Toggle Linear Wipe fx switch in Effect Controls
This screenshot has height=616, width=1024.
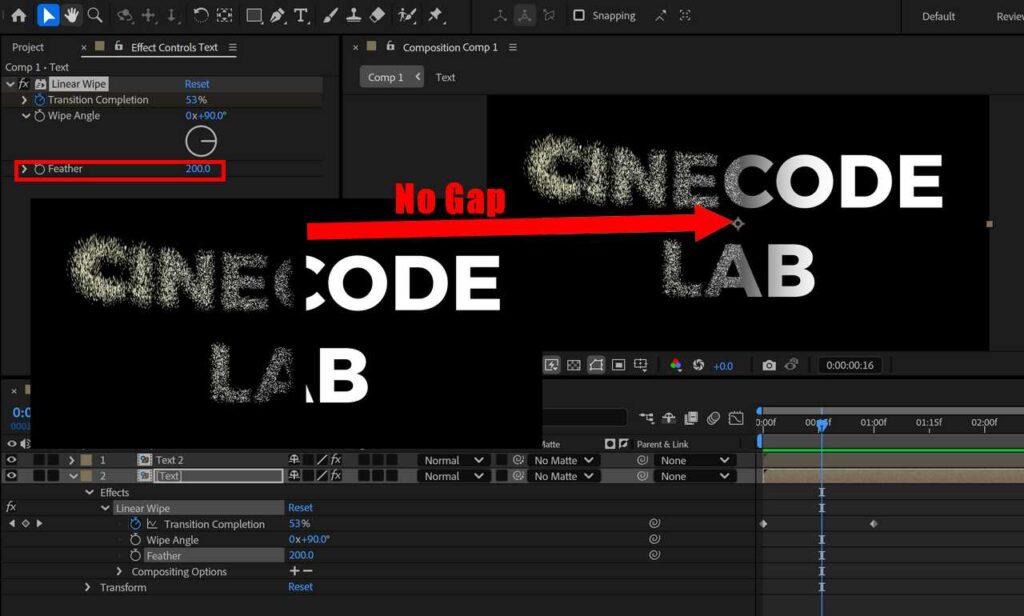tap(24, 84)
